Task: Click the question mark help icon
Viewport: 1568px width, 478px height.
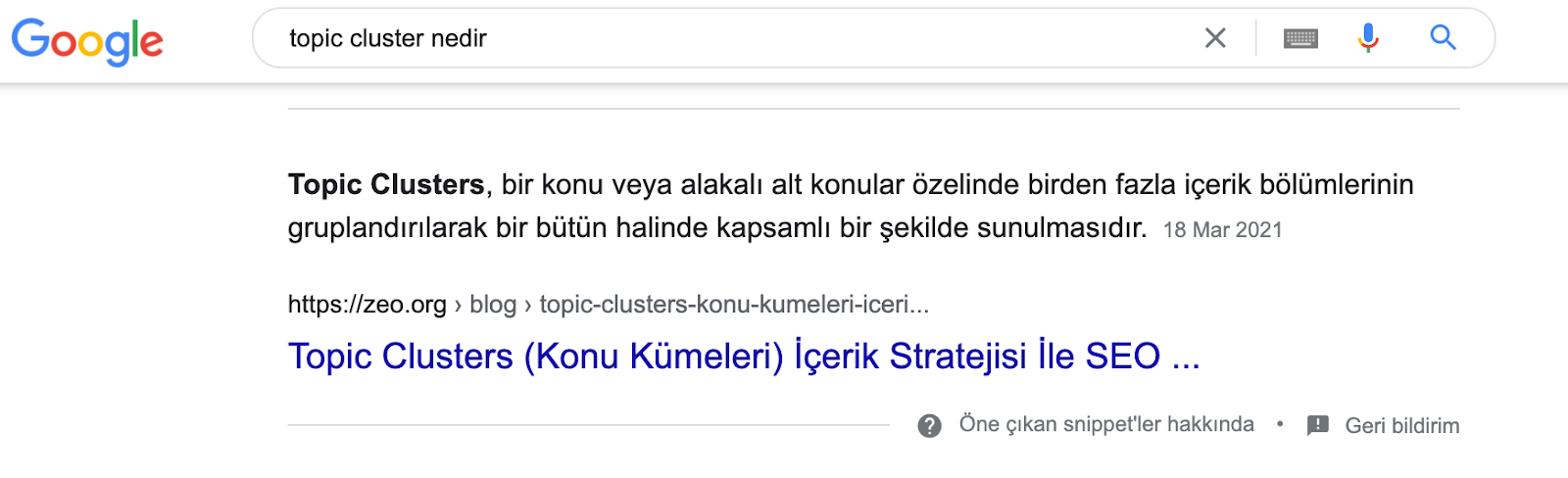Action: [x=929, y=425]
